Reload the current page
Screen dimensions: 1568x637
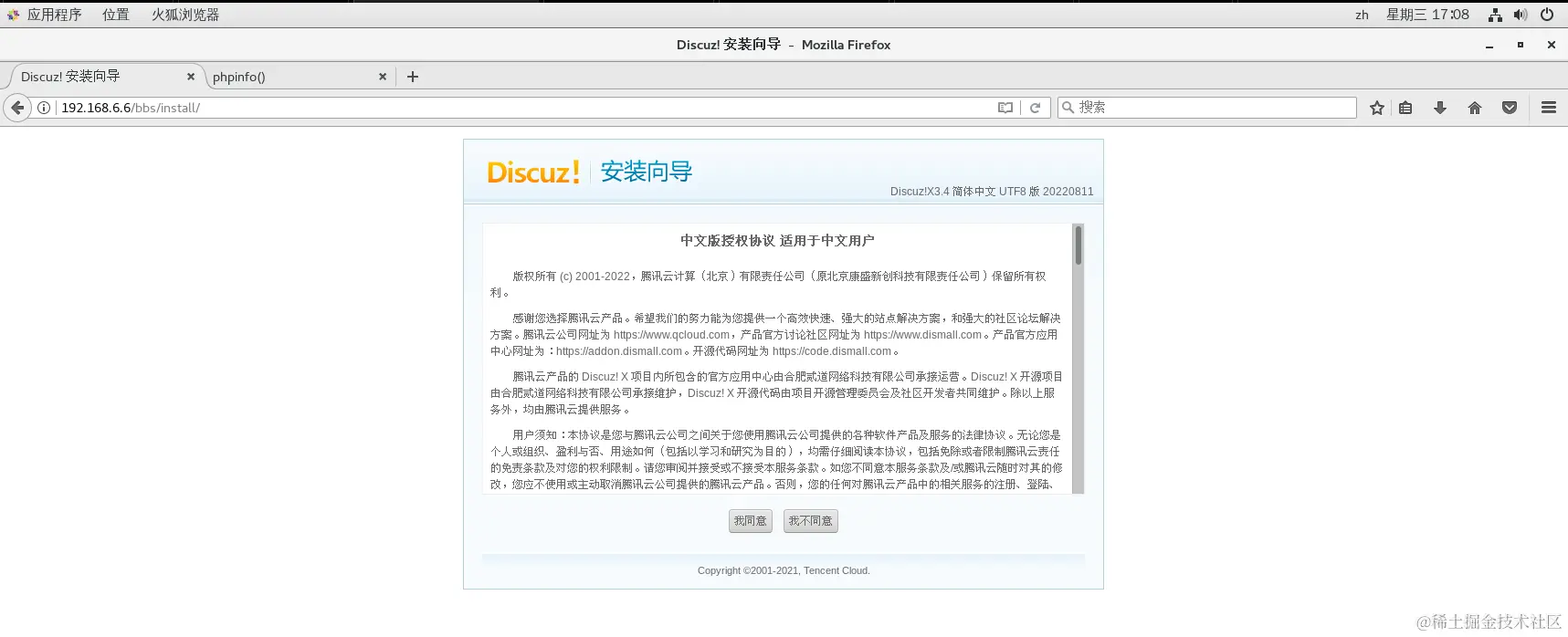(x=1035, y=108)
